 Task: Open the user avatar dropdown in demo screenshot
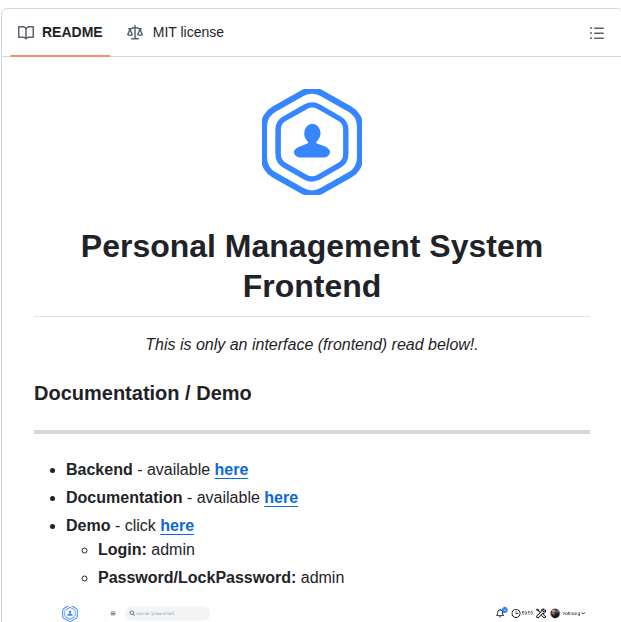coord(568,613)
